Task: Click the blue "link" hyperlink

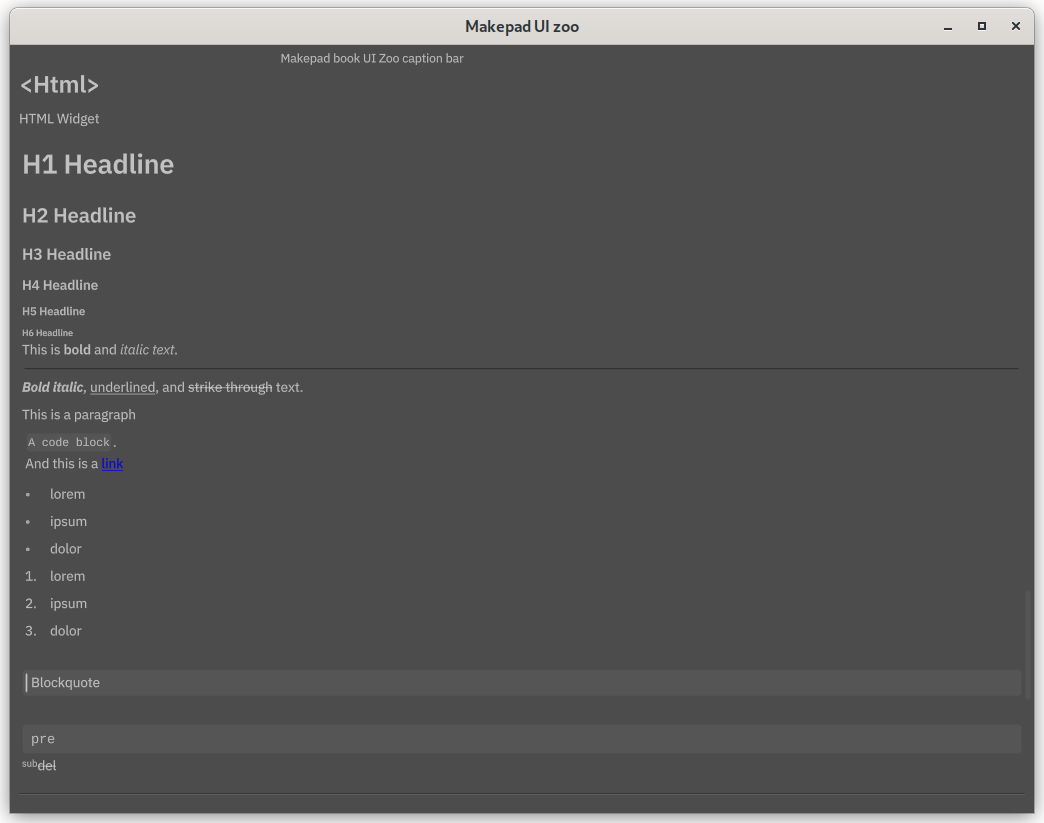Action: [112, 464]
